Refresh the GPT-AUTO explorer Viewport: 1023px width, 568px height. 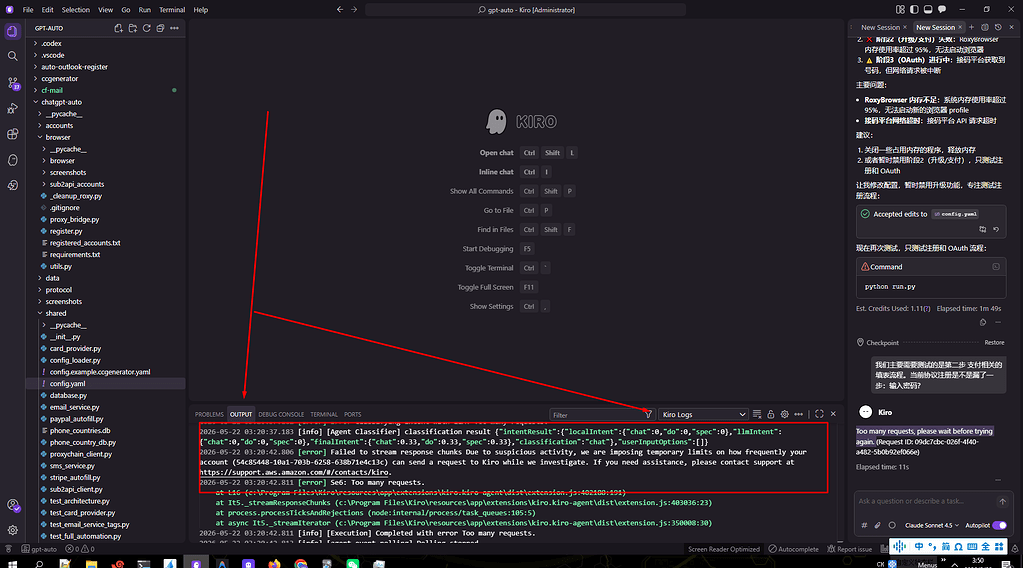point(147,28)
